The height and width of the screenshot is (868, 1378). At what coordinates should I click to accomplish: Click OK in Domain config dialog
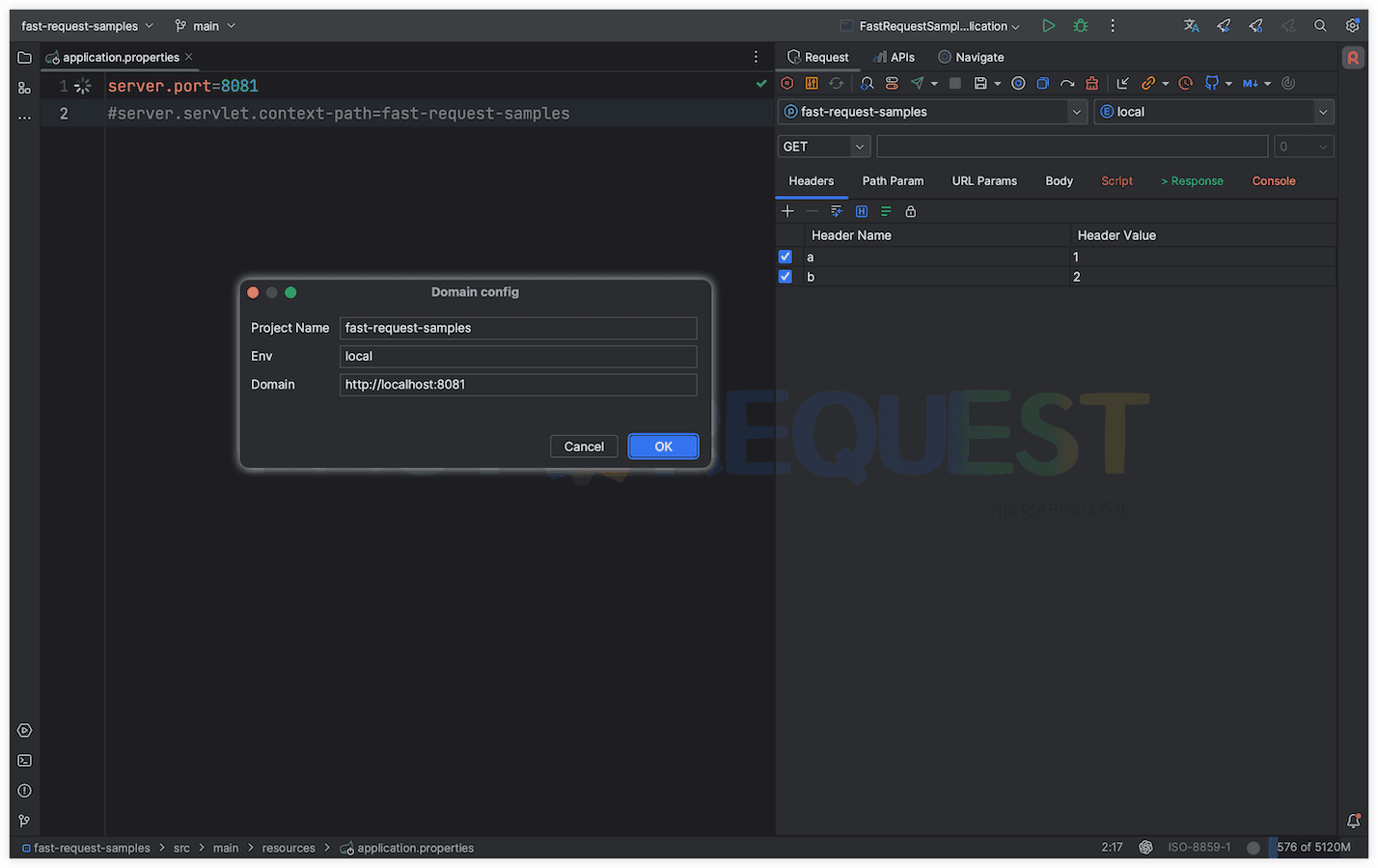point(663,447)
